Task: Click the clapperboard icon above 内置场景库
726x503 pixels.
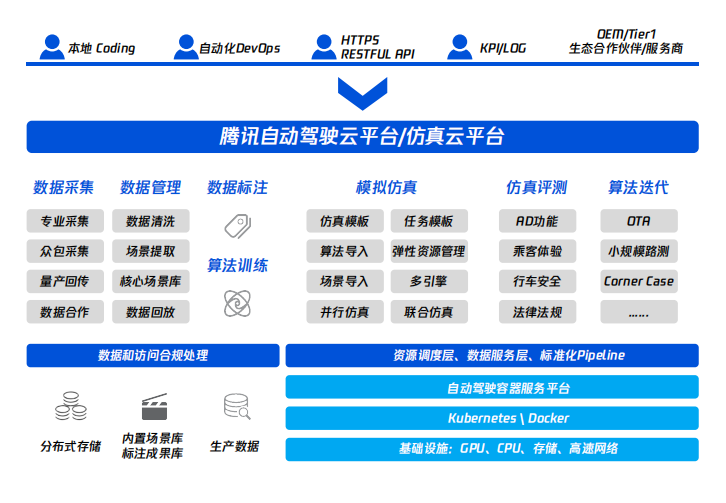Action: pos(154,407)
